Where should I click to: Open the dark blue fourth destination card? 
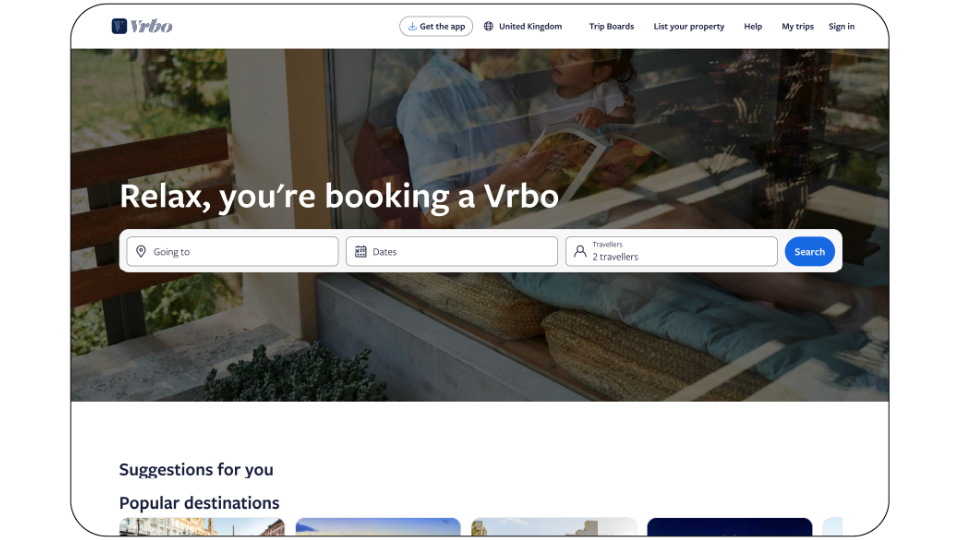(x=730, y=527)
